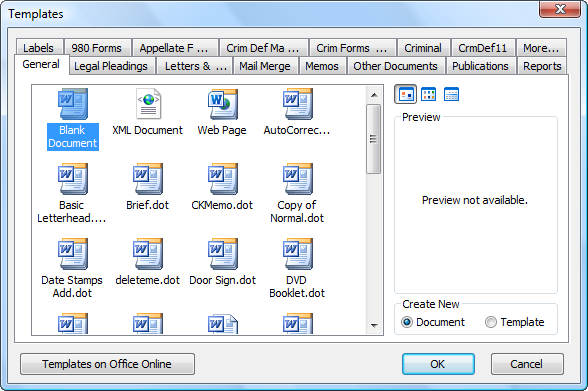Open the Crim Def Ma ... tab
Image resolution: width=588 pixels, height=391 pixels.
[x=263, y=48]
